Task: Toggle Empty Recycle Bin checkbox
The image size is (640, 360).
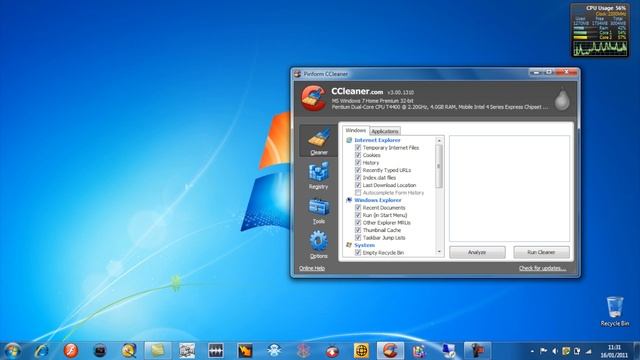Action: (x=358, y=253)
